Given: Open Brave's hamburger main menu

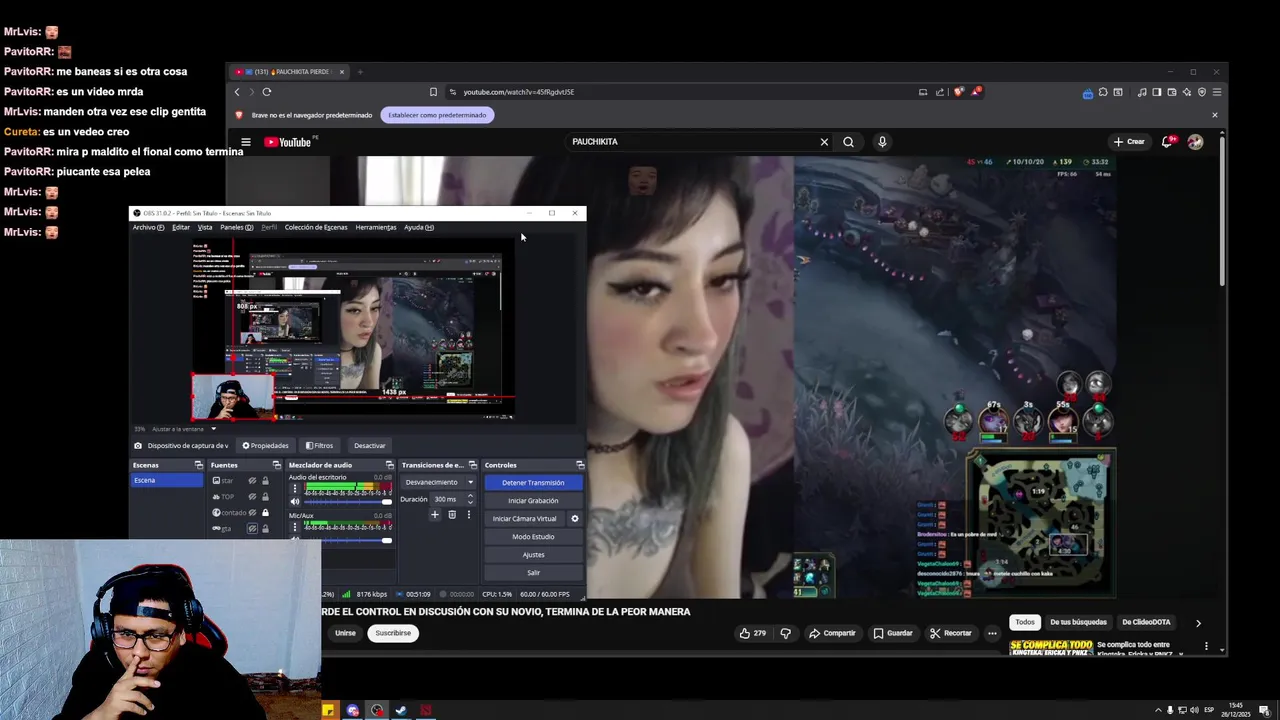Looking at the screenshot, I should 1217,92.
